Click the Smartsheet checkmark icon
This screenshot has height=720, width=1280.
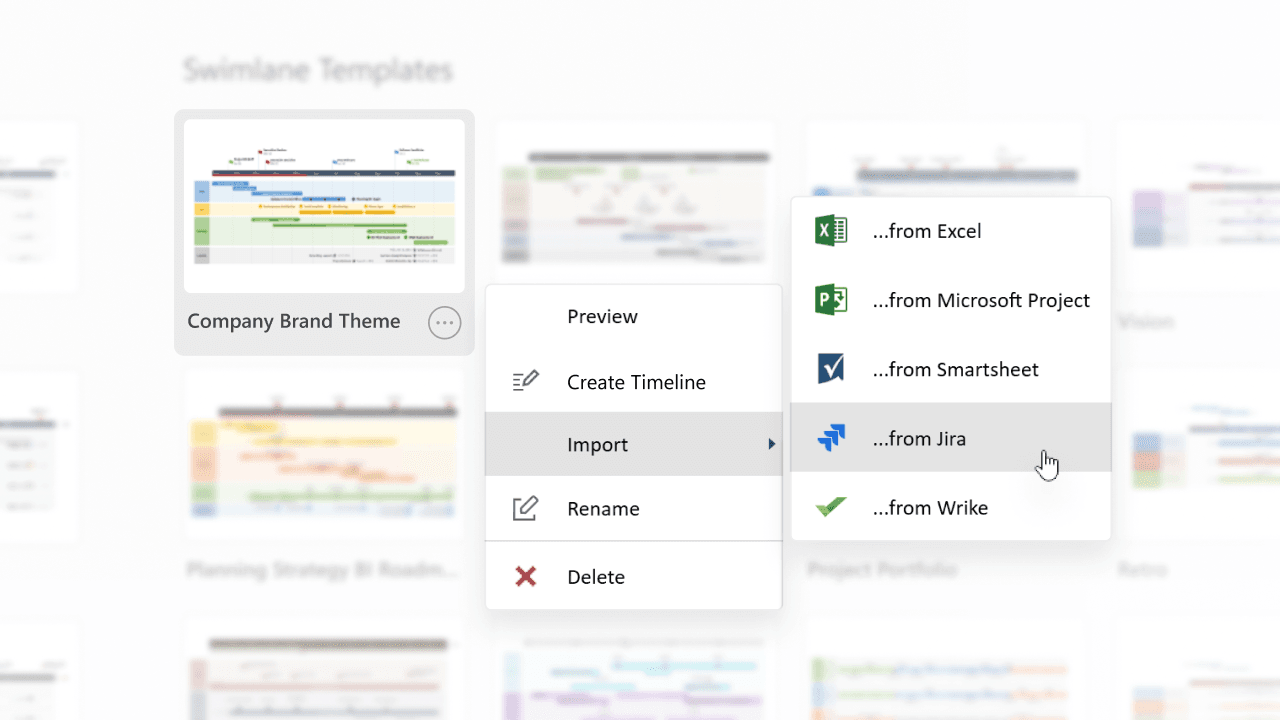point(831,369)
